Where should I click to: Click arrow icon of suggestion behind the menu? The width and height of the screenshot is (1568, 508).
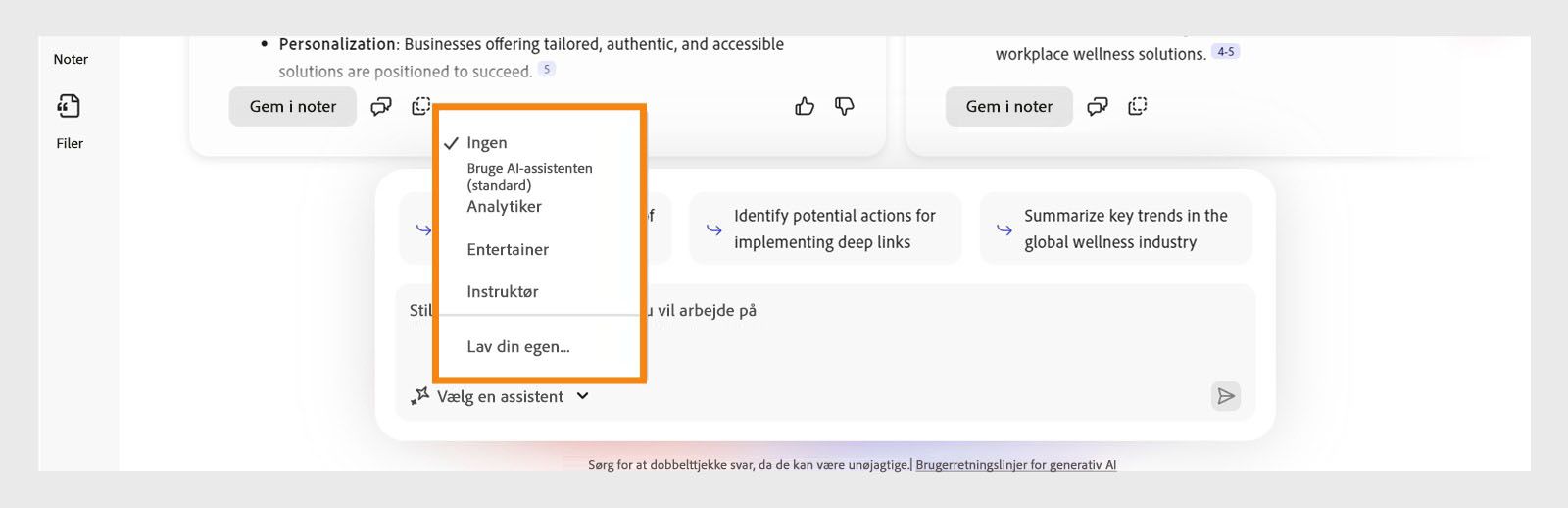pyautogui.click(x=423, y=229)
